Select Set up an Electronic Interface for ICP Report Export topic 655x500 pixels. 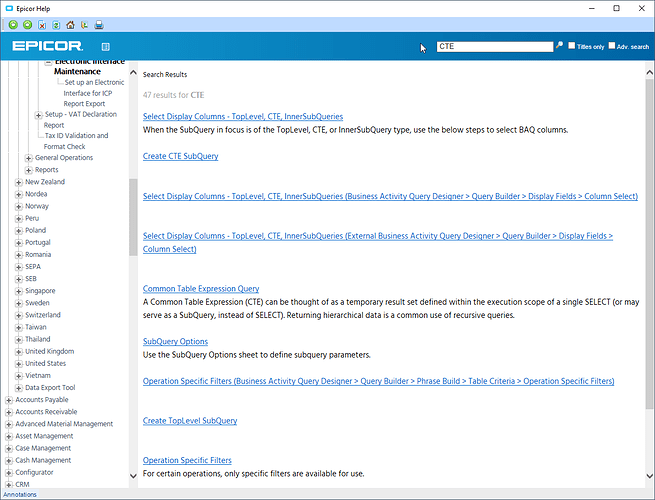pyautogui.click(x=94, y=93)
